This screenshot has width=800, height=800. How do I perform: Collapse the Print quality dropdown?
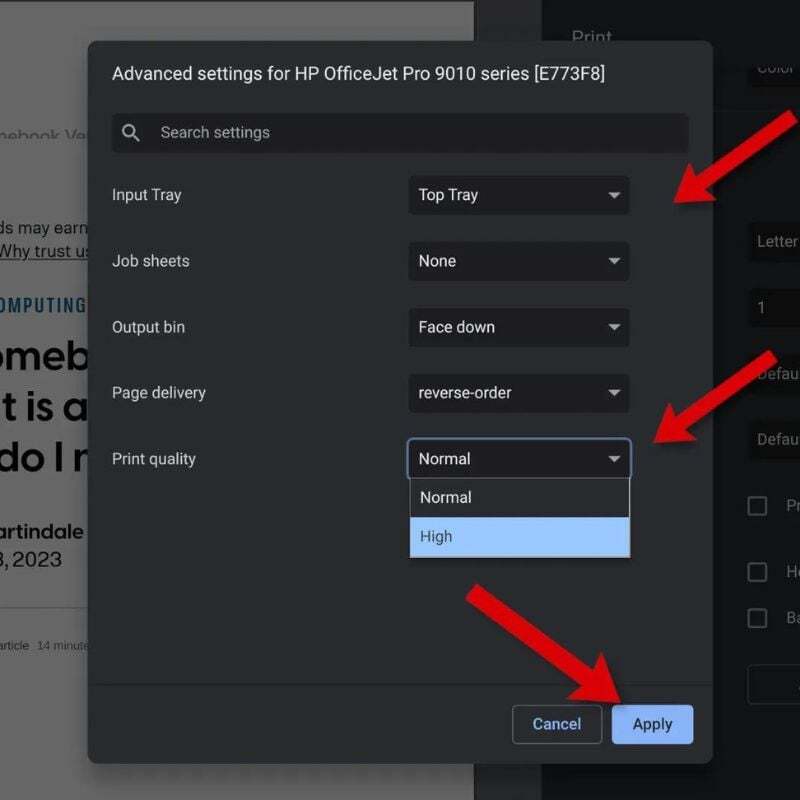coord(519,459)
